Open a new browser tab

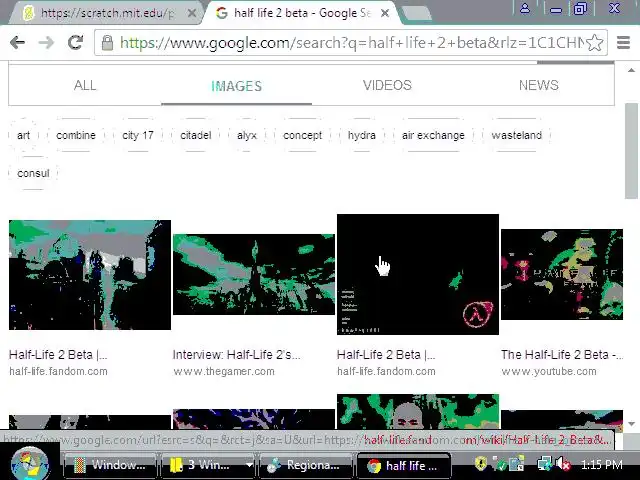click(416, 13)
